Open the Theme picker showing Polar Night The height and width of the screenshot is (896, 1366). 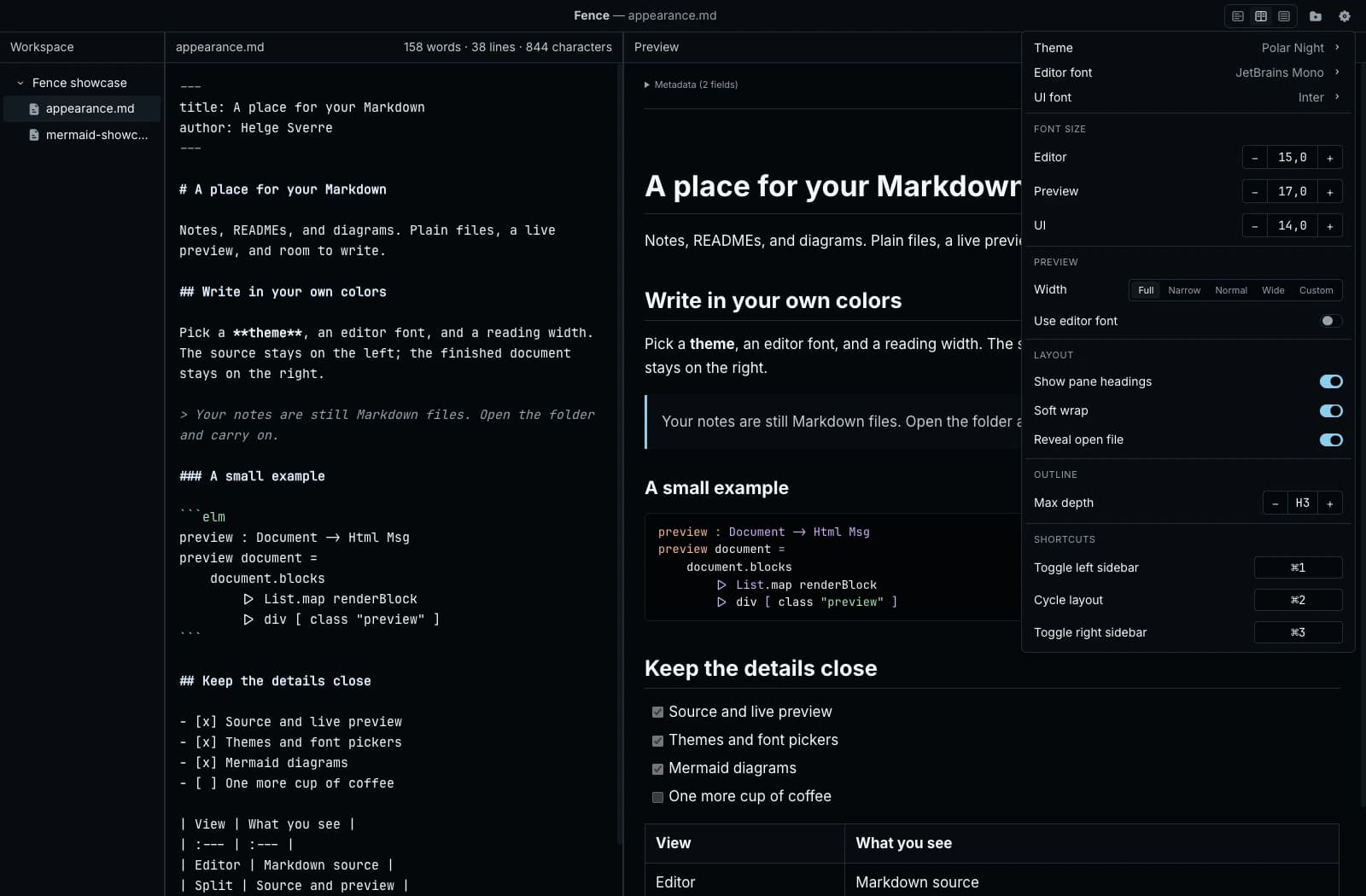coord(1188,48)
